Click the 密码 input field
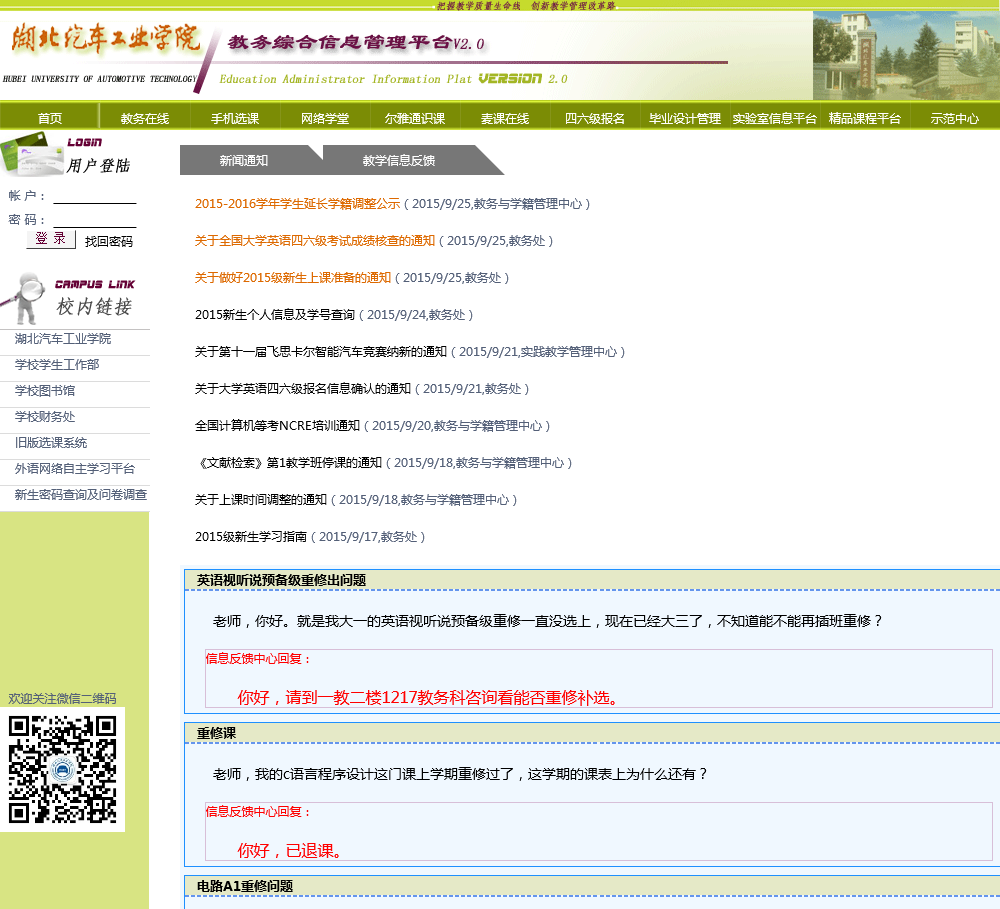1000x909 pixels. (x=95, y=220)
